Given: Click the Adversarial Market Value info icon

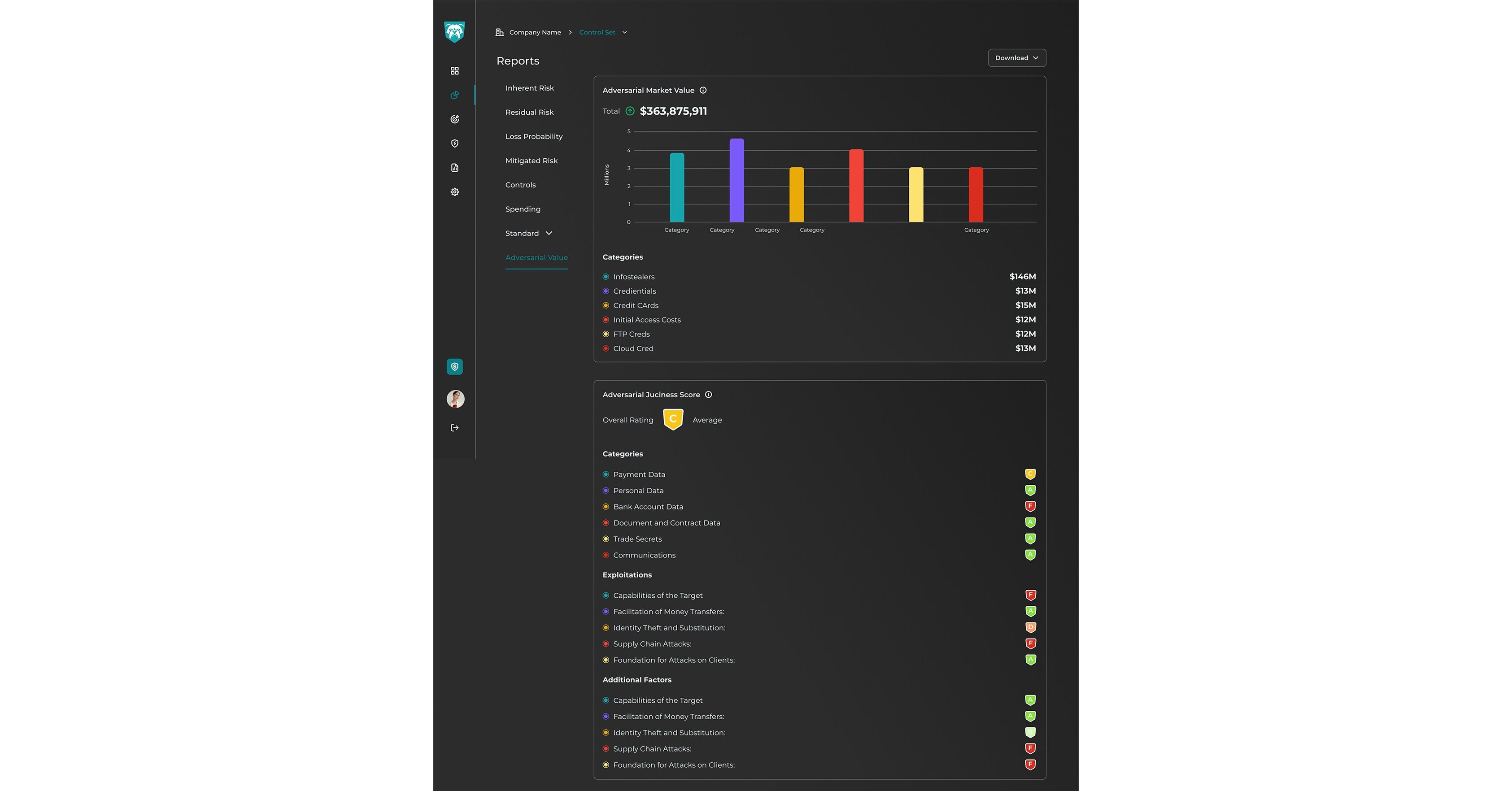Looking at the screenshot, I should click(703, 90).
